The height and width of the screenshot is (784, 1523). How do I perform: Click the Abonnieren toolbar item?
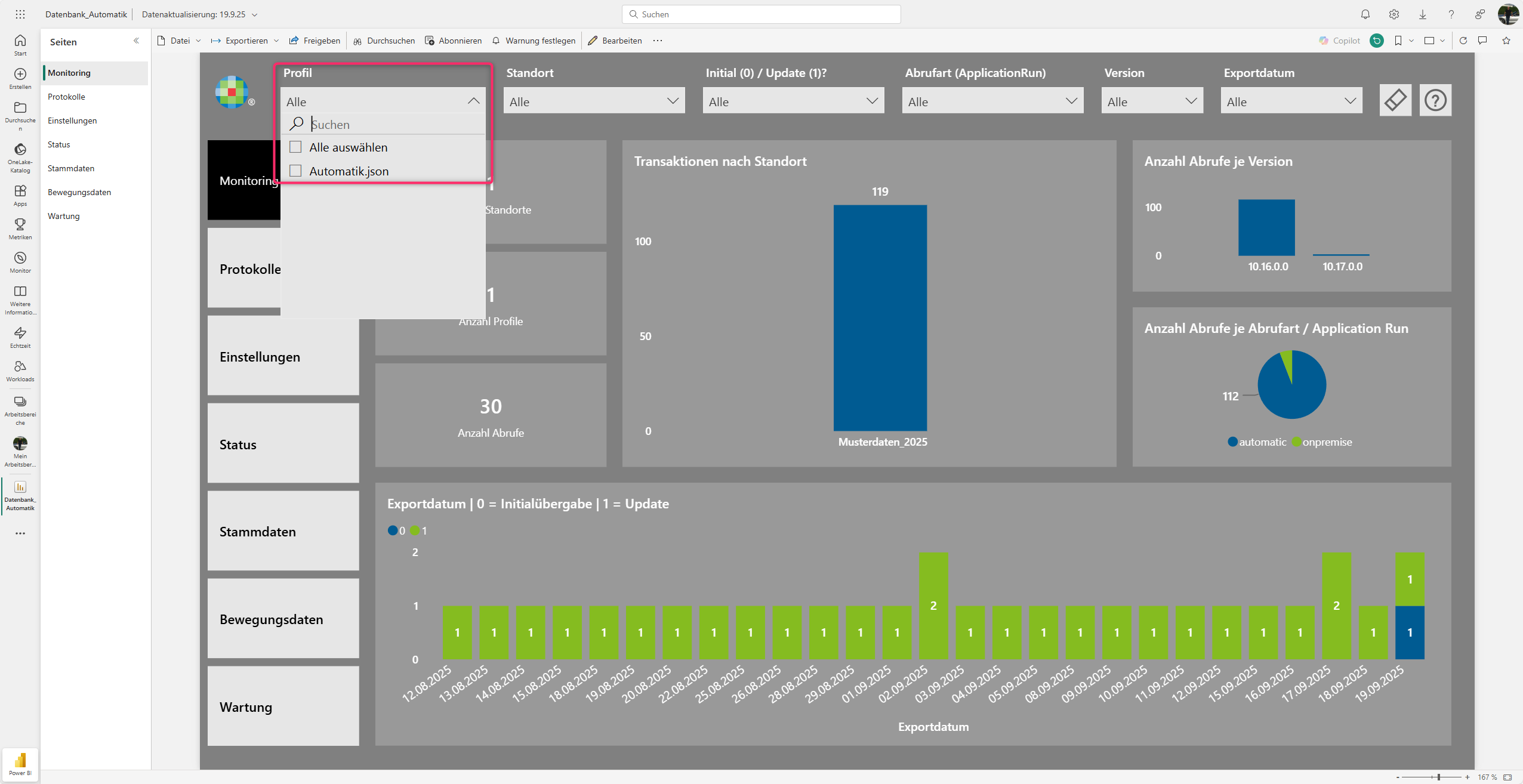coord(453,41)
